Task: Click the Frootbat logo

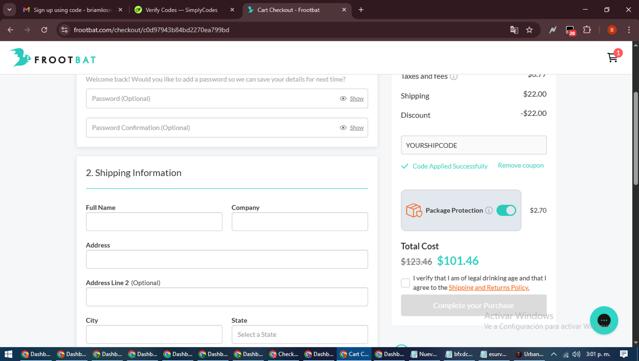Action: pyautogui.click(x=53, y=57)
